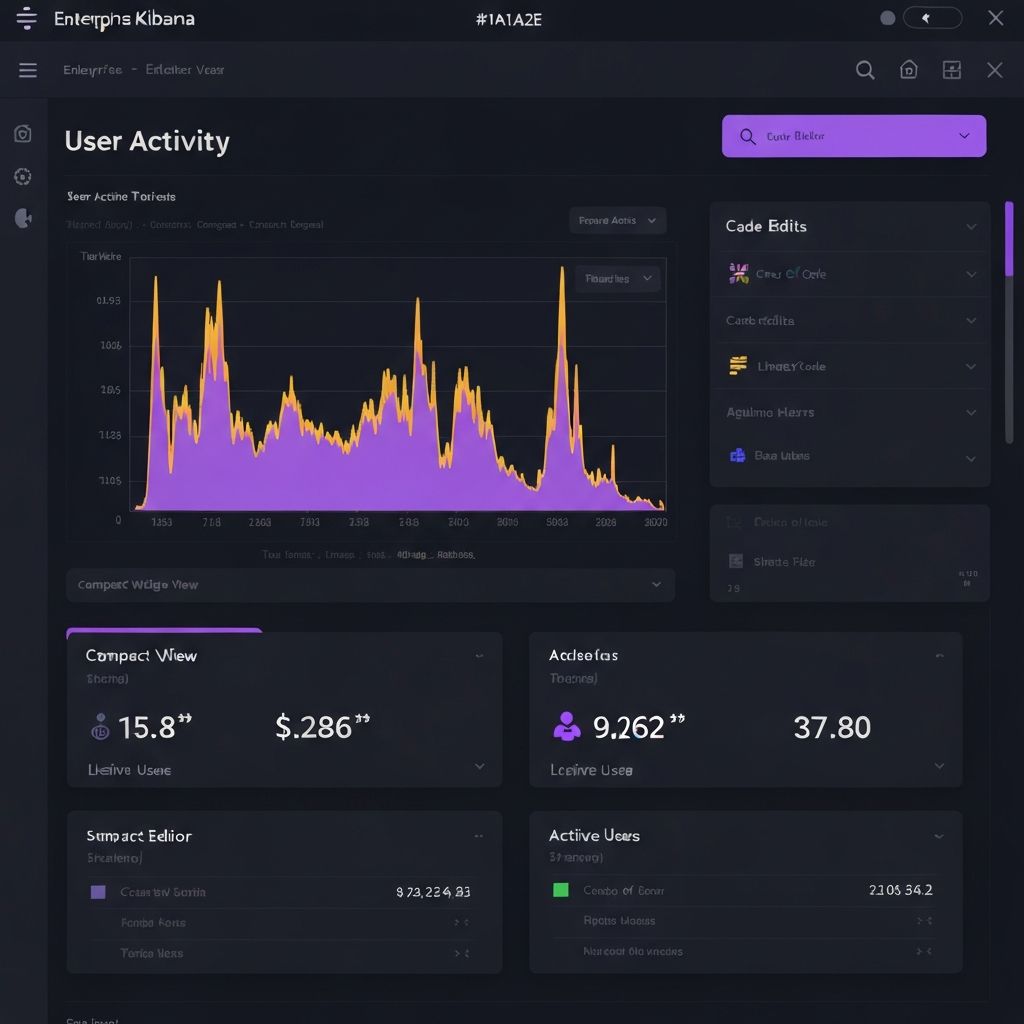Click the search magnifier icon in the top bar
The height and width of the screenshot is (1024, 1024).
pos(864,70)
